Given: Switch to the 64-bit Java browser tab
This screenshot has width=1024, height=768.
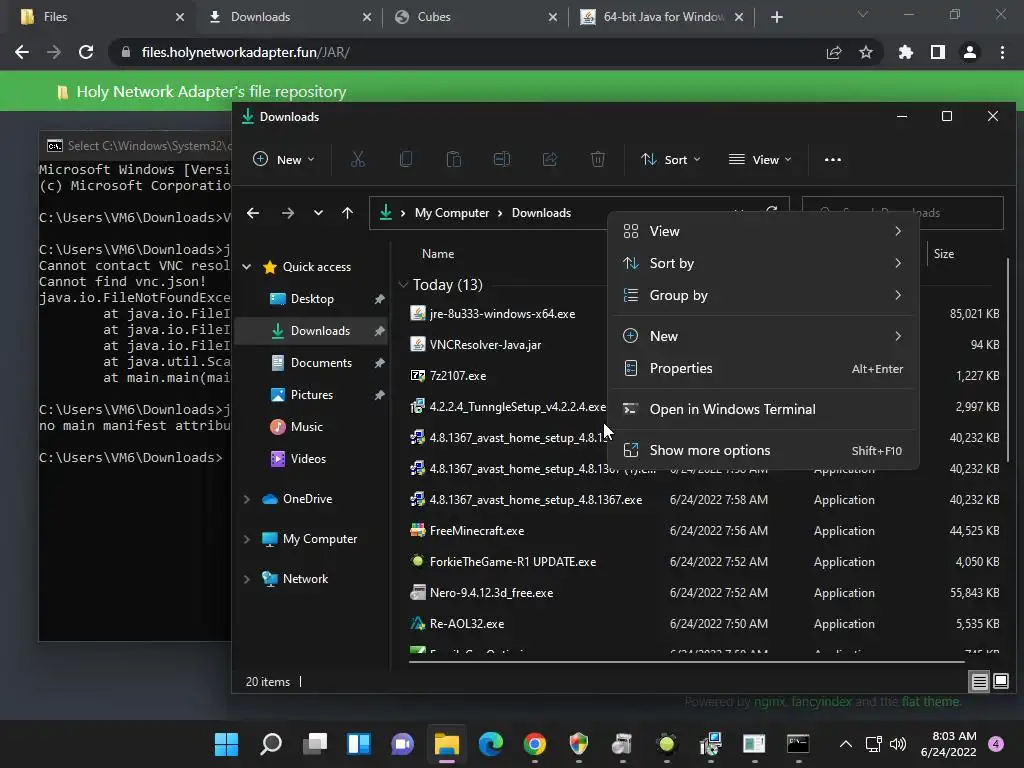Looking at the screenshot, I should click(660, 17).
